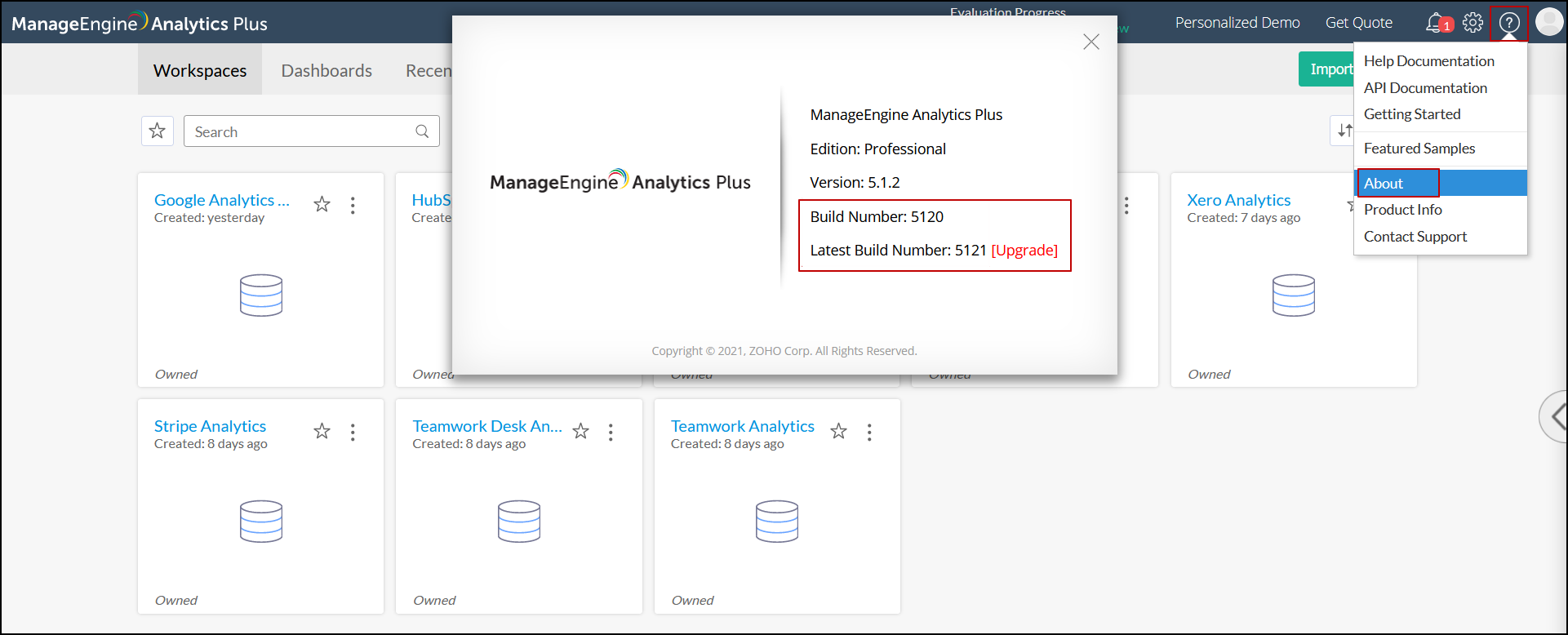Open the Teamwork Desk An... workspace
This screenshot has height=635, width=1568.
pyautogui.click(x=487, y=426)
